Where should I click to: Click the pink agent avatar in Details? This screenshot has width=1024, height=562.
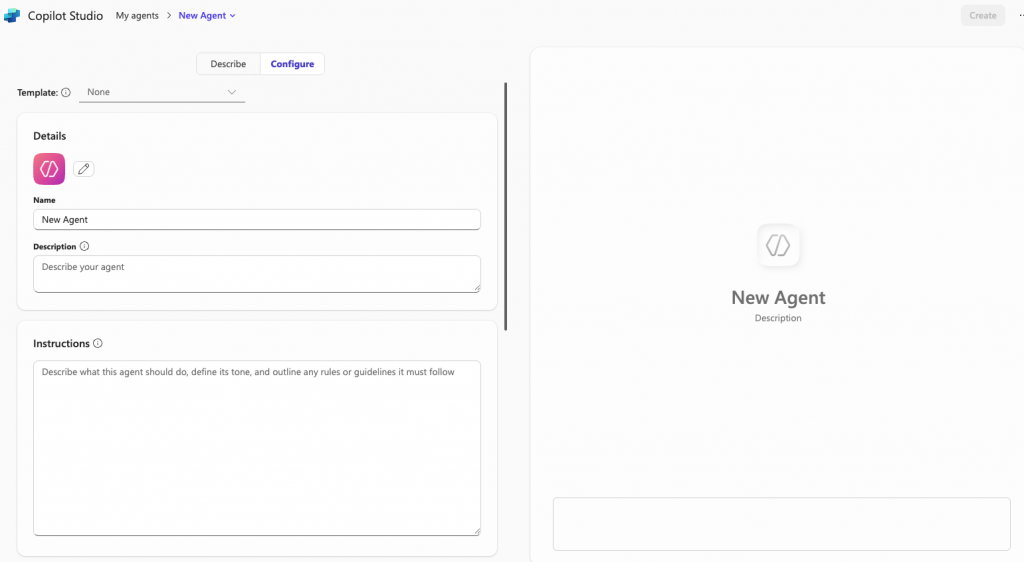pyautogui.click(x=49, y=169)
